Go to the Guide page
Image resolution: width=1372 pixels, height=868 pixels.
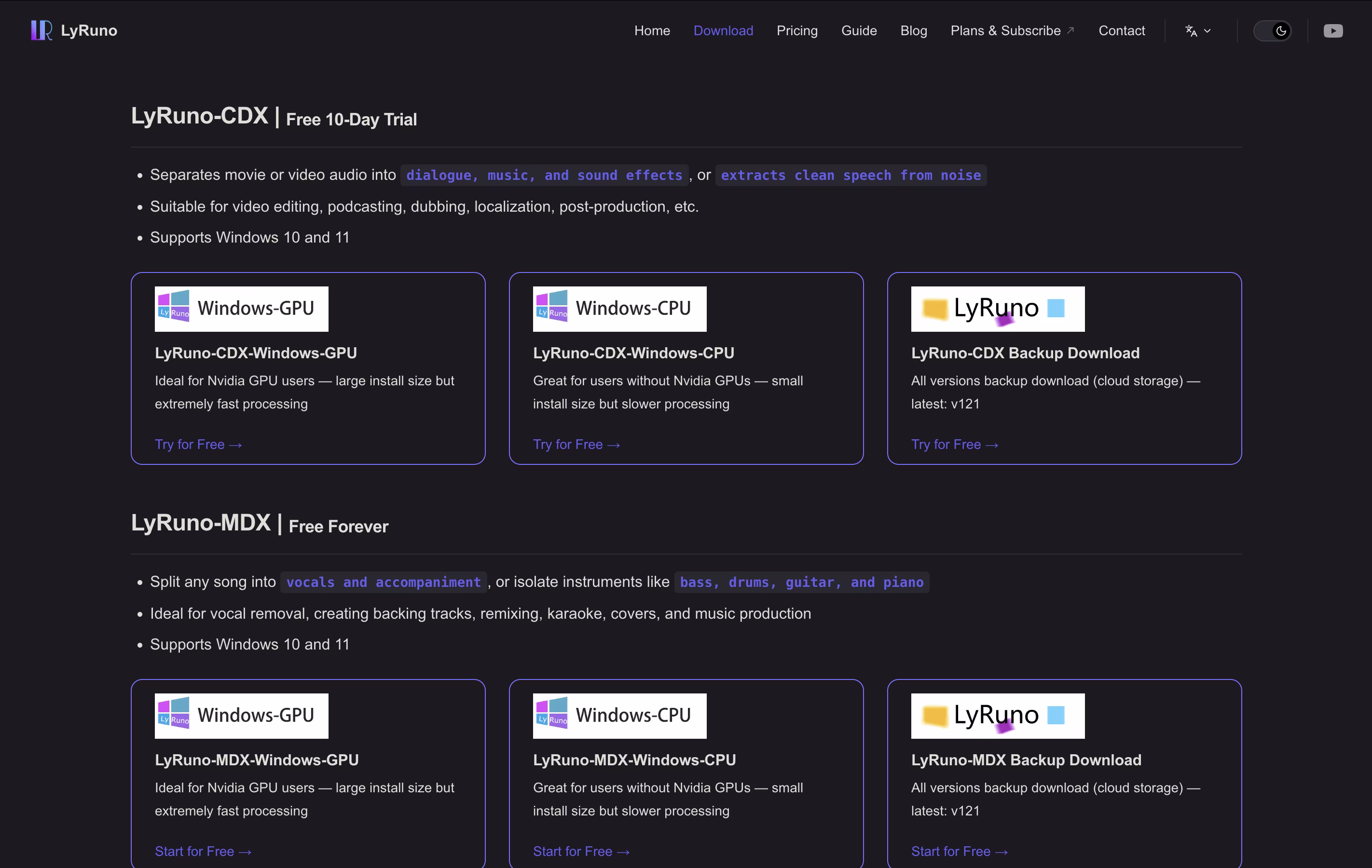point(859,31)
